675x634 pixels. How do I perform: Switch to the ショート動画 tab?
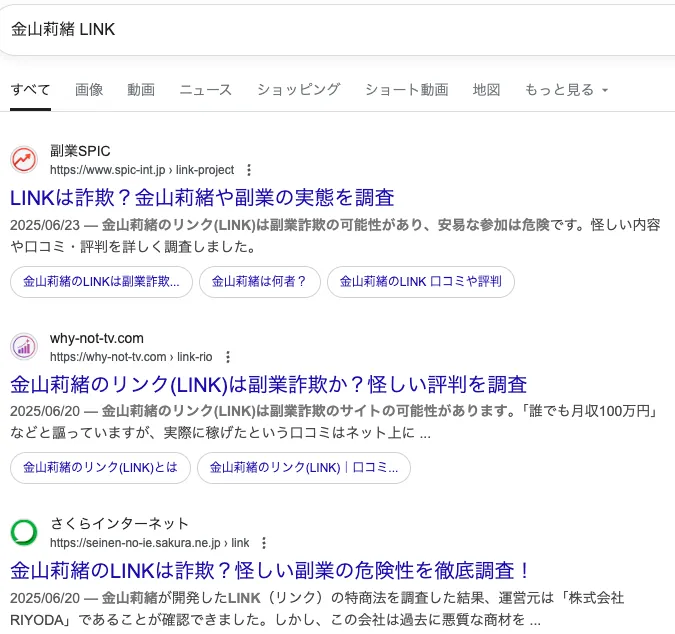[x=407, y=90]
